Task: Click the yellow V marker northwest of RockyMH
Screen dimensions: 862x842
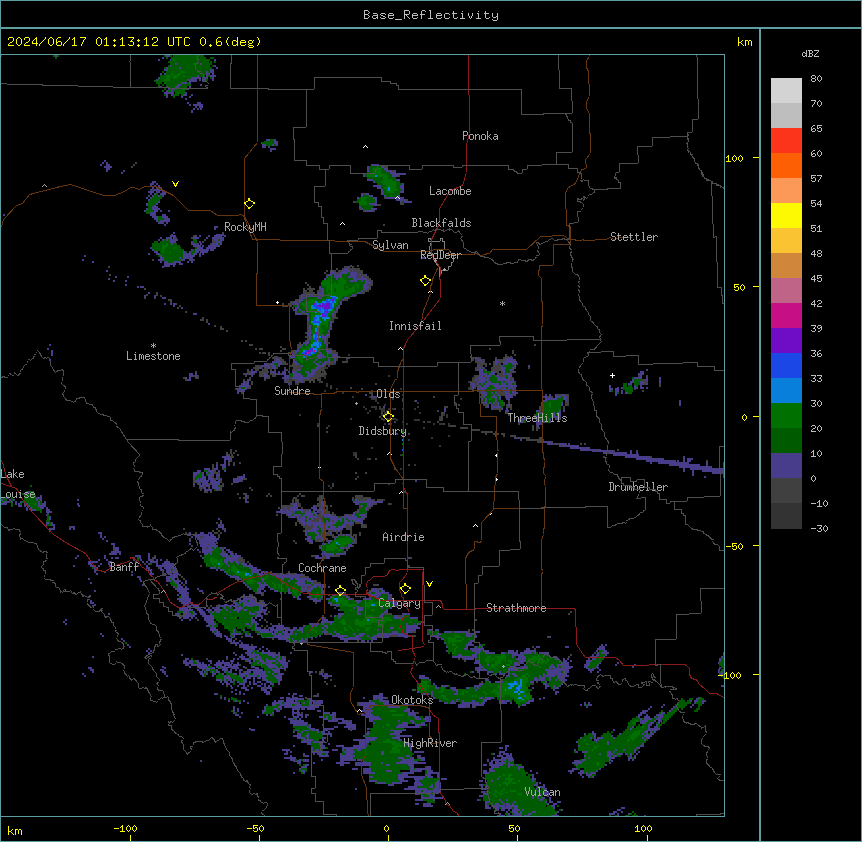Action: click(175, 184)
